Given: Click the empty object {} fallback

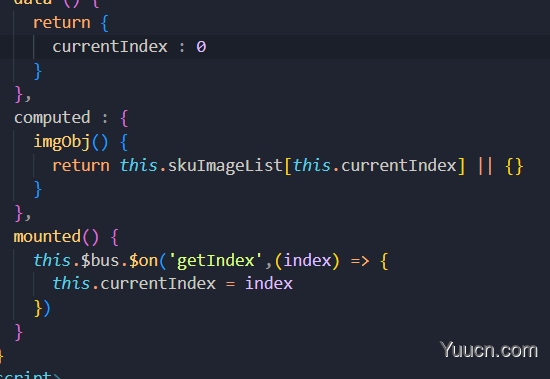Looking at the screenshot, I should (514, 166).
